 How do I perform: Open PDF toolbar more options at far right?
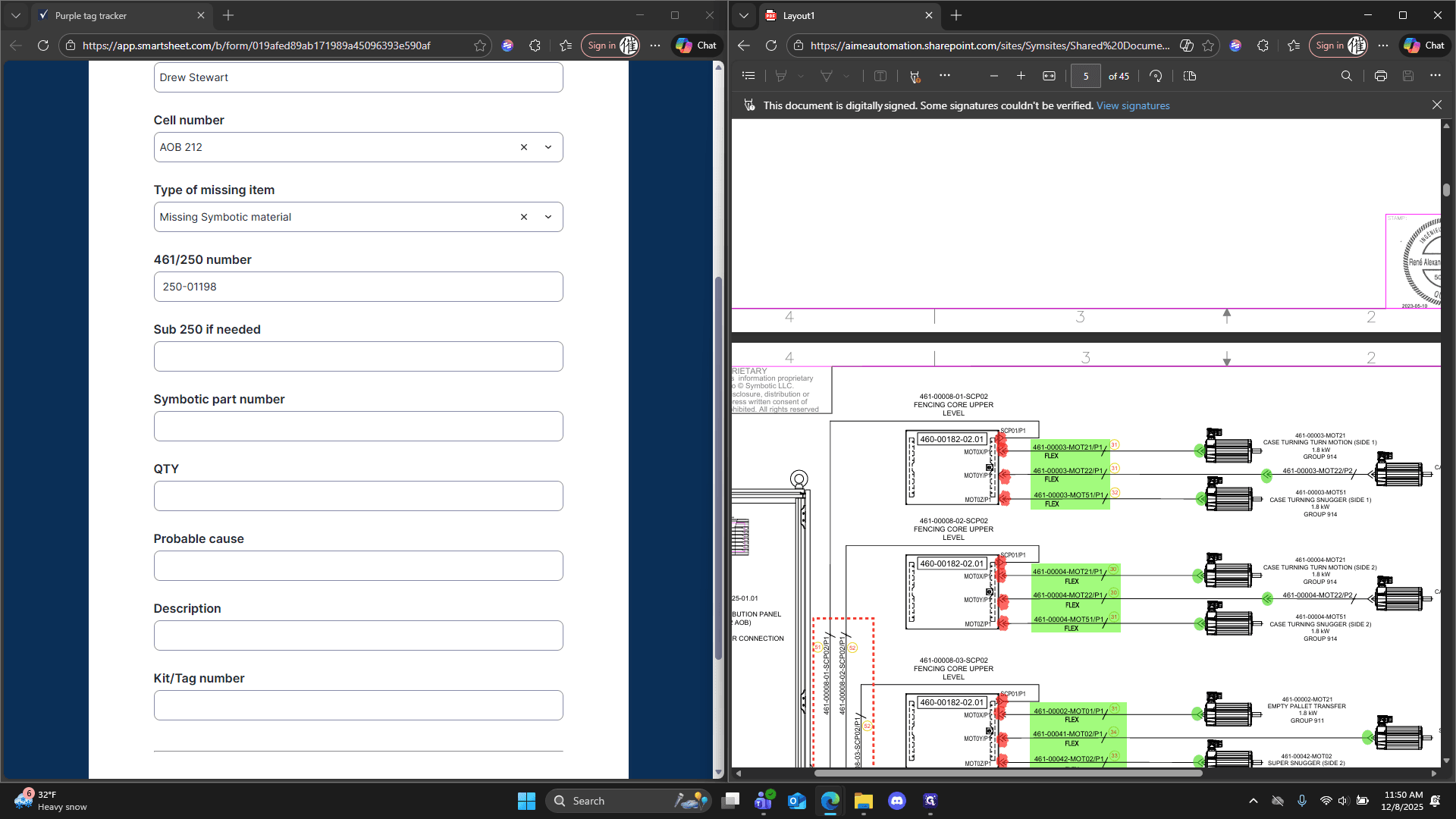tap(1436, 75)
